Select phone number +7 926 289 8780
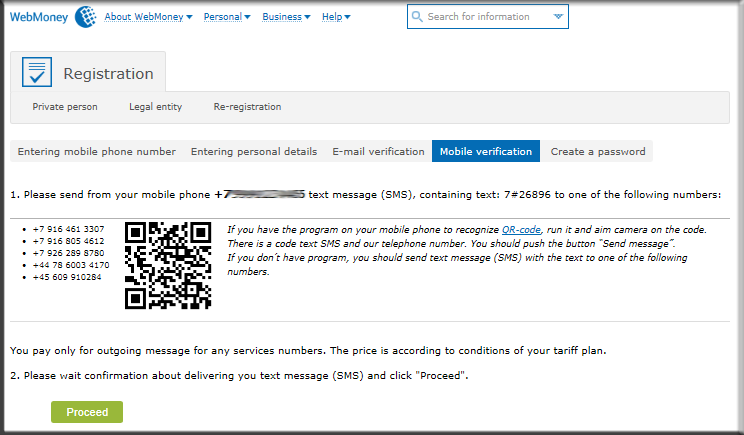 coord(68,253)
